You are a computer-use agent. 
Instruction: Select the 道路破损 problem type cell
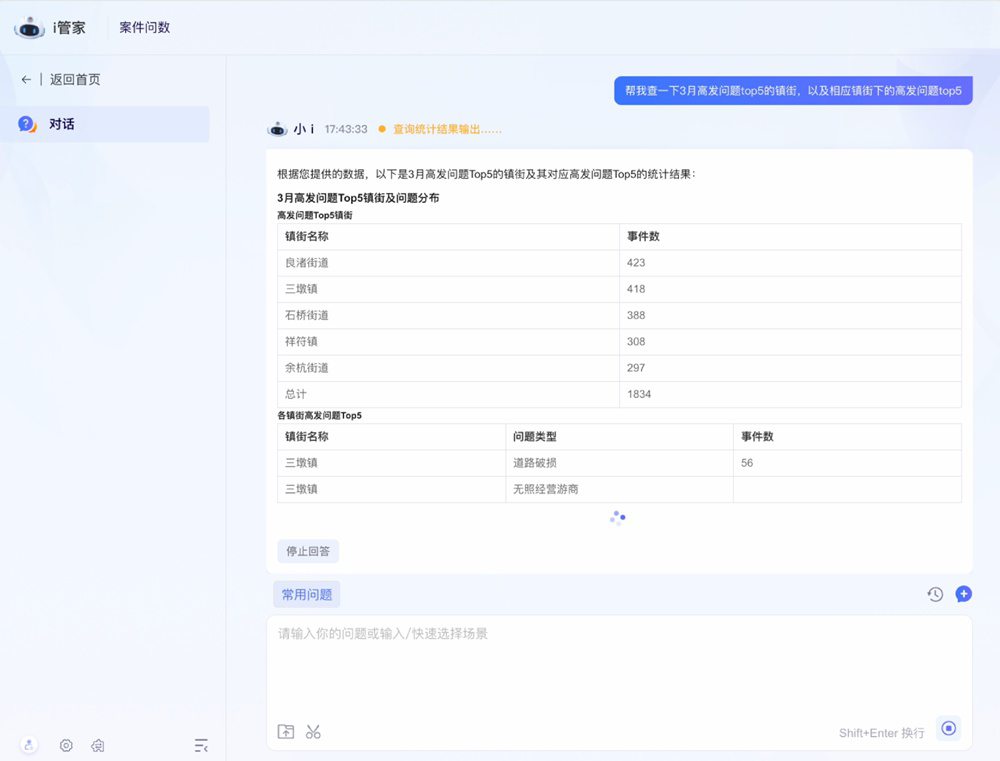[619, 463]
